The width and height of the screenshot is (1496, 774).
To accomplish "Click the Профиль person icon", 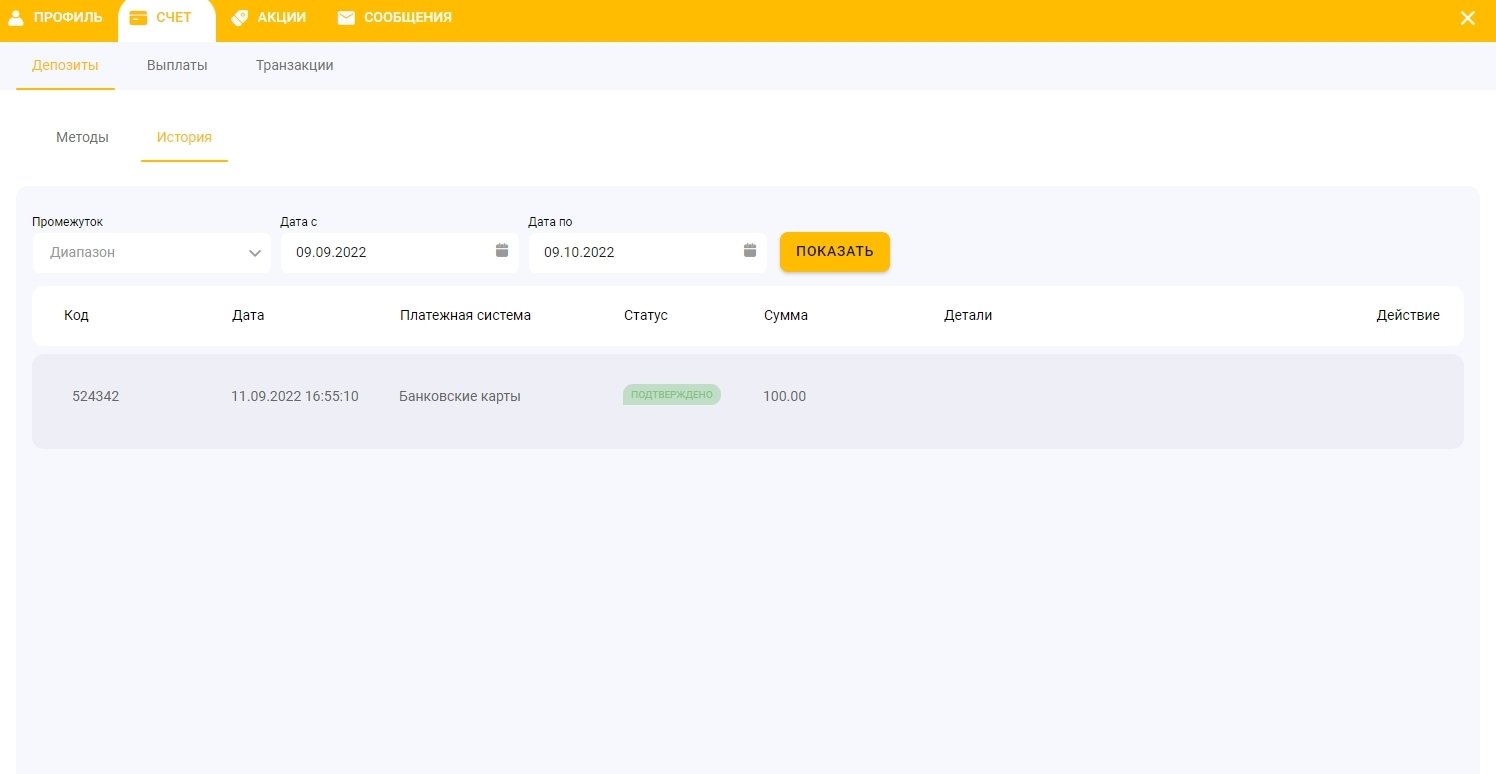I will pyautogui.click(x=16, y=18).
